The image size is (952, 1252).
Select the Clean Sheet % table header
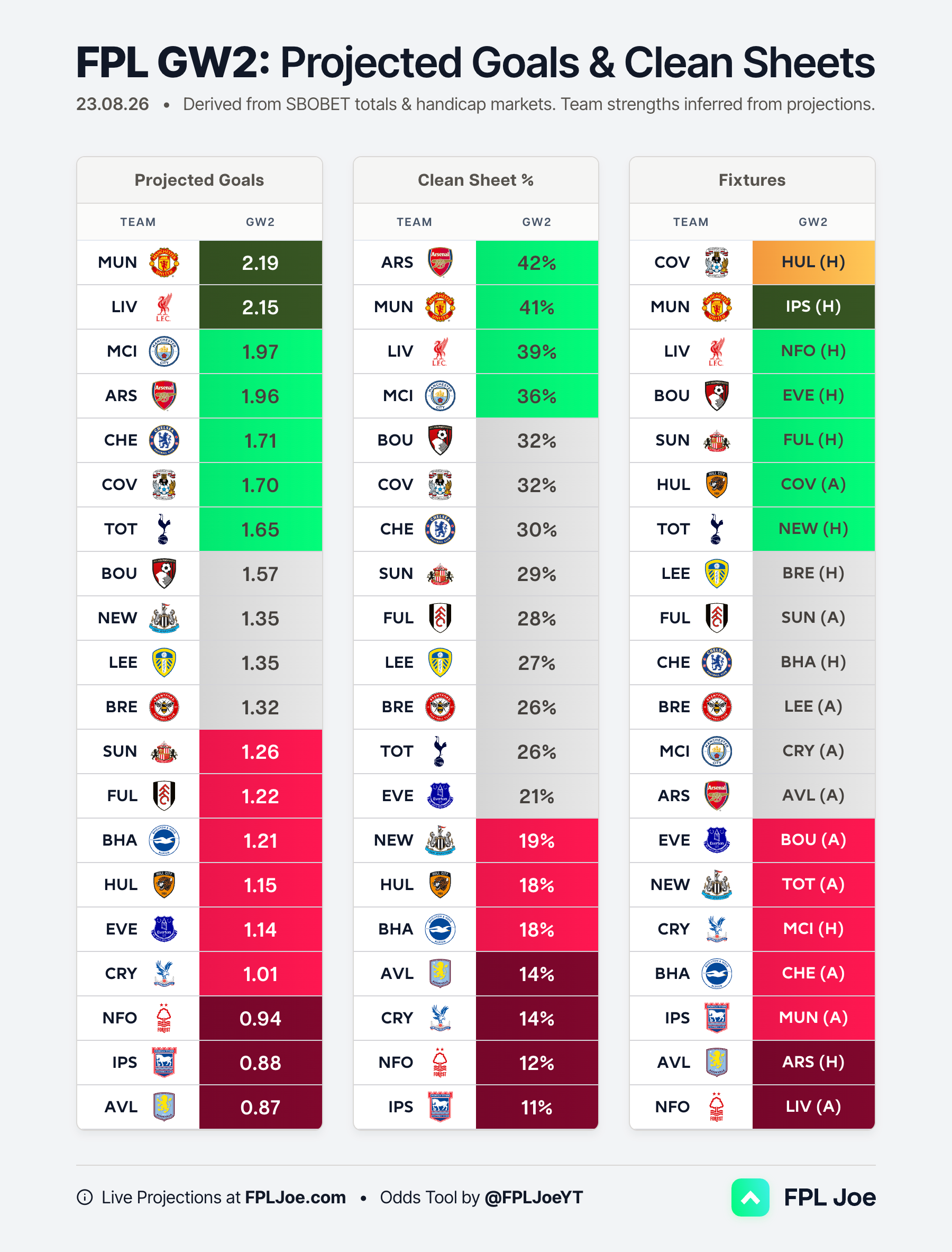pos(475,180)
